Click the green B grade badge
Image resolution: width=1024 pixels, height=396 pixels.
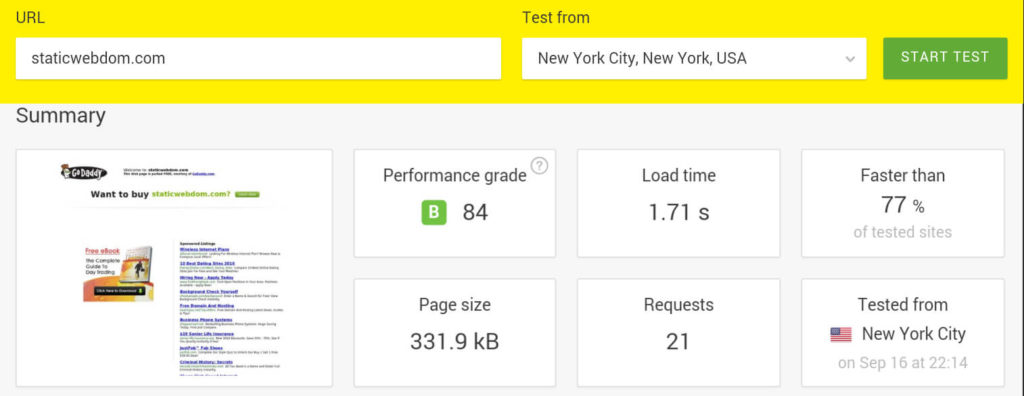pos(434,212)
